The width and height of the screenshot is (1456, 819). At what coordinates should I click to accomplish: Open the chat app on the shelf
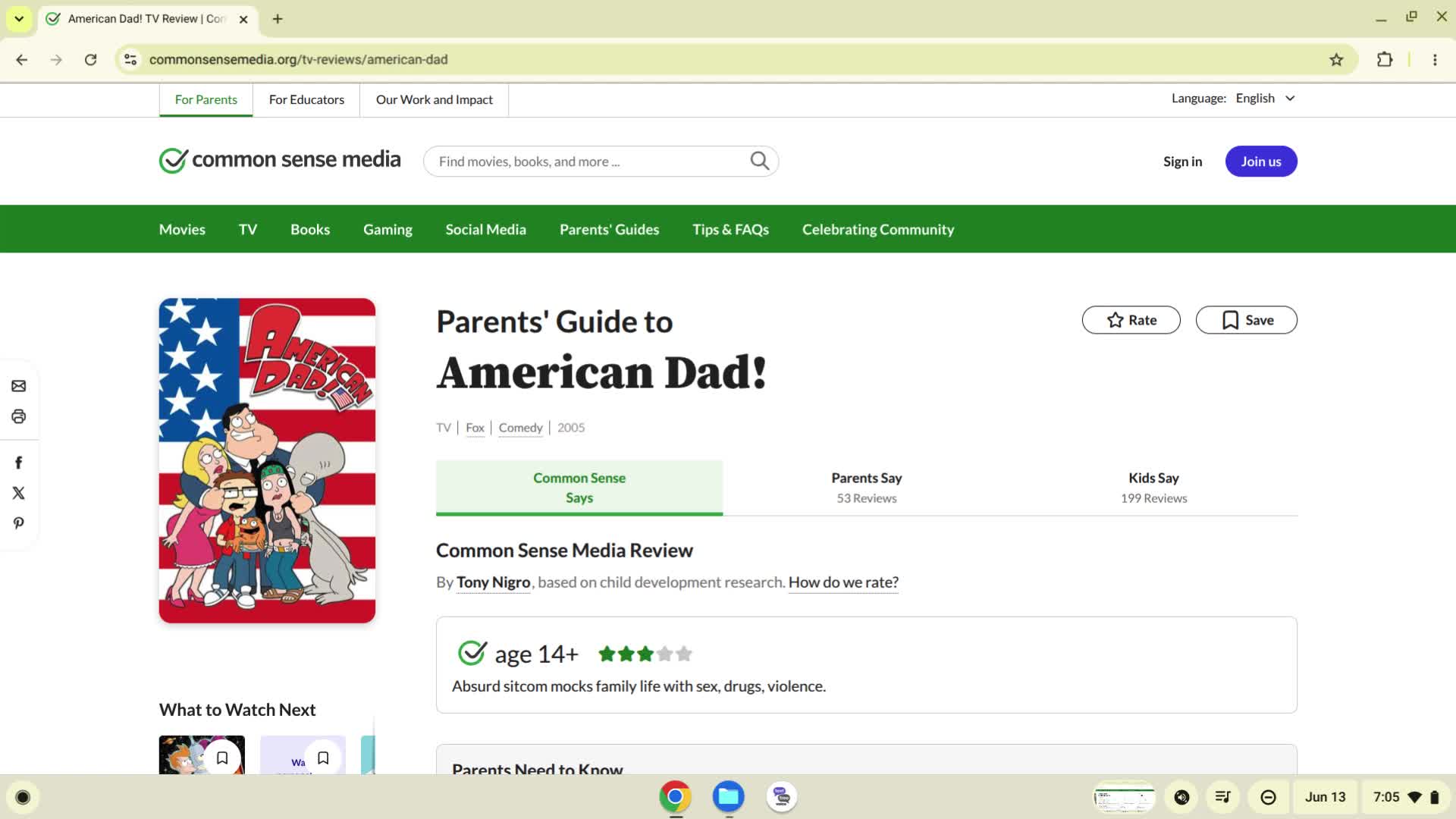[782, 797]
